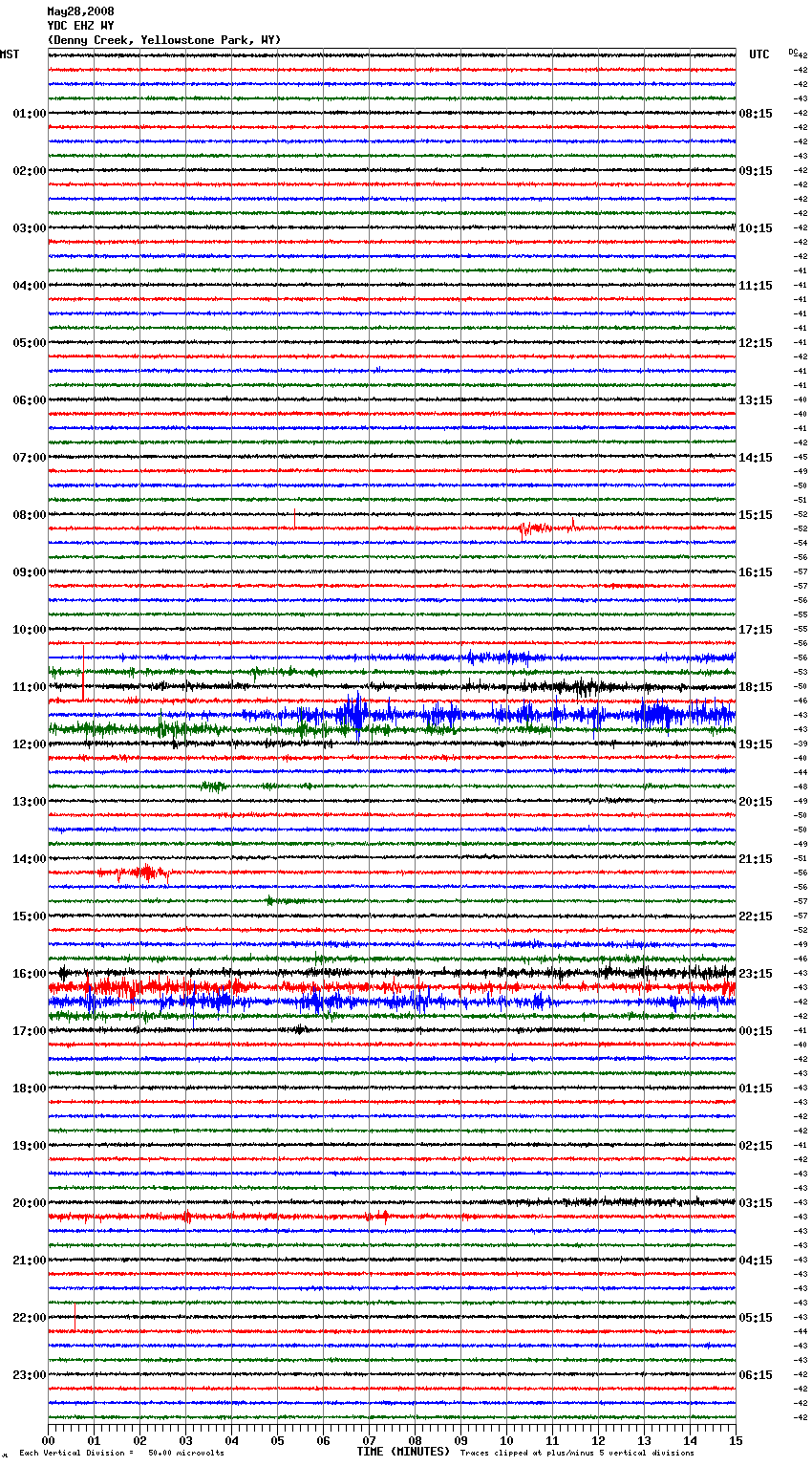The width and height of the screenshot is (812, 1466).
Task: Select the 08:00 MST row label
Action: pos(30,515)
